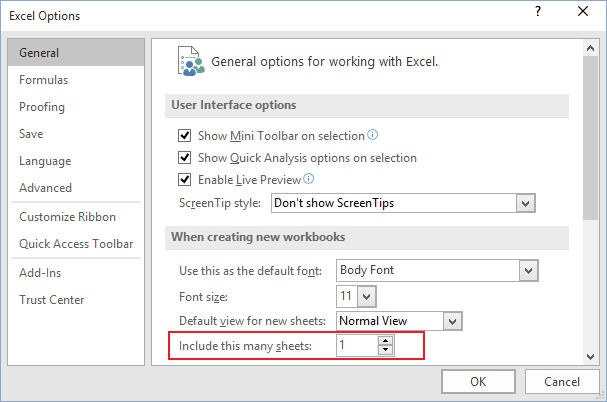Image resolution: width=607 pixels, height=402 pixels.
Task: Open Default view for new sheets dropdown
Action: [x=452, y=321]
